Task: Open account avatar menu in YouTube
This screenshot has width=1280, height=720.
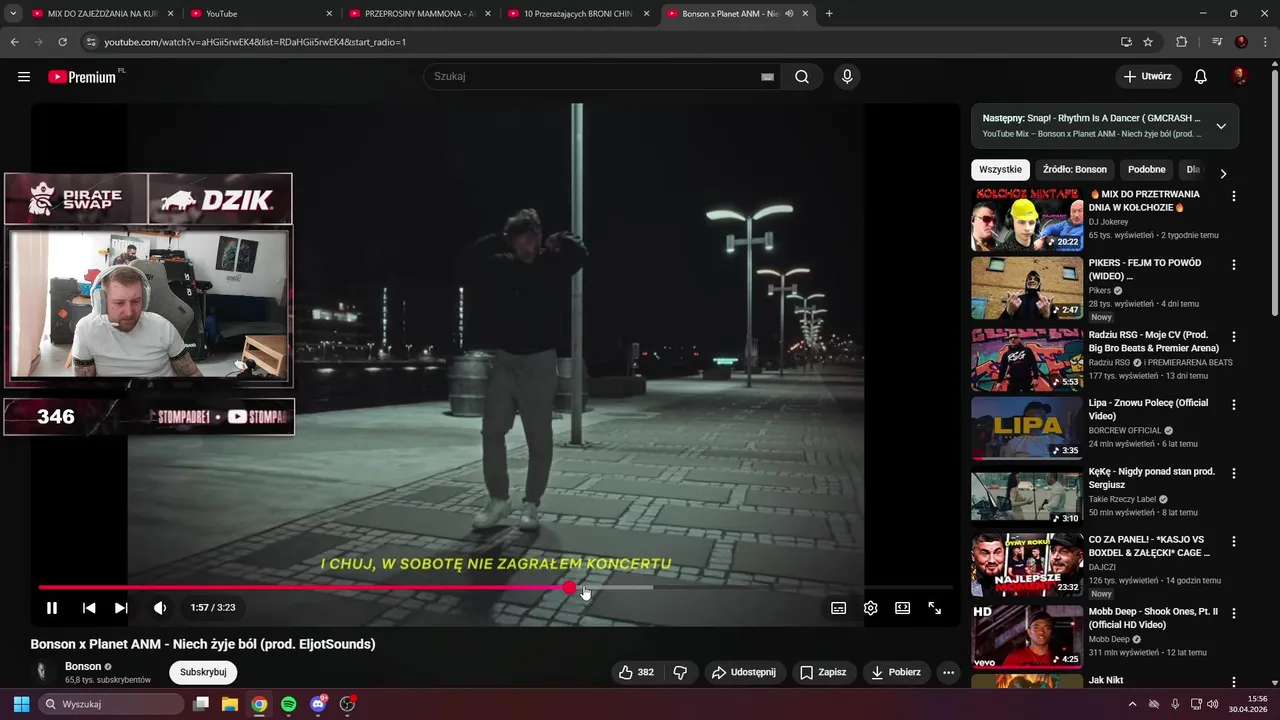Action: (1239, 77)
